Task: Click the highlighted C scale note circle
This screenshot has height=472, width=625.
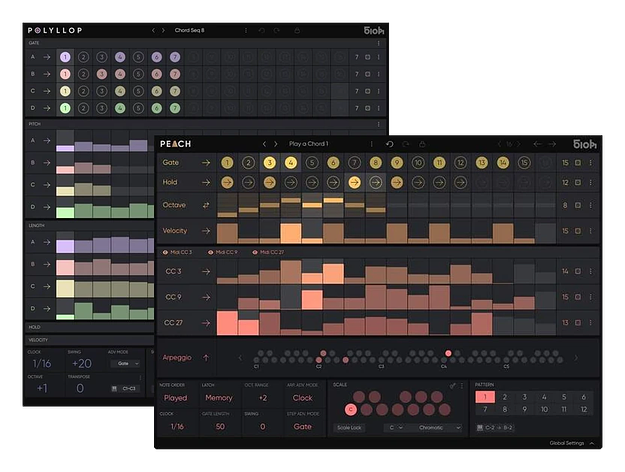Action: pos(351,409)
